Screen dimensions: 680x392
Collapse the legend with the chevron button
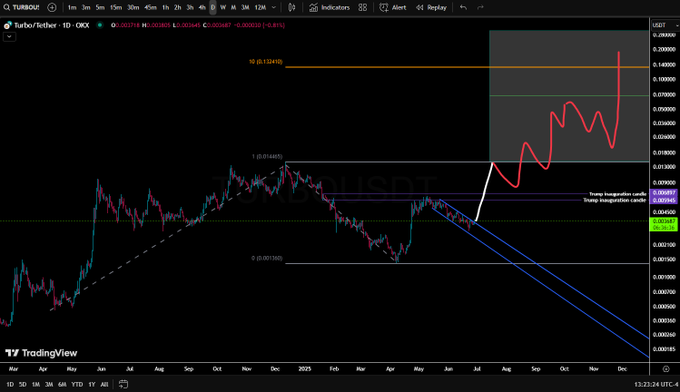(9, 37)
